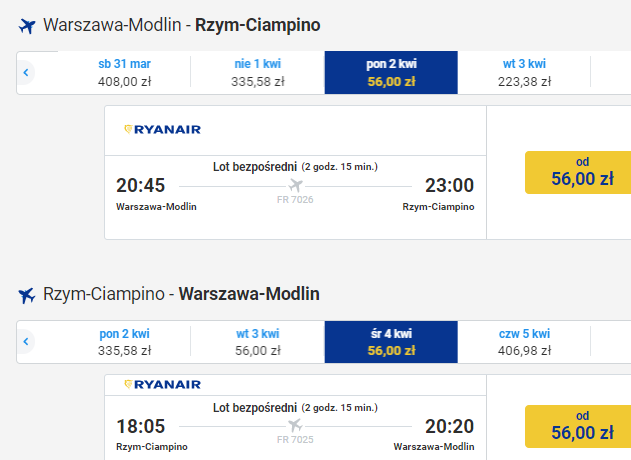Select return date czw 5 kwi
The height and width of the screenshot is (460, 631).
(x=524, y=342)
